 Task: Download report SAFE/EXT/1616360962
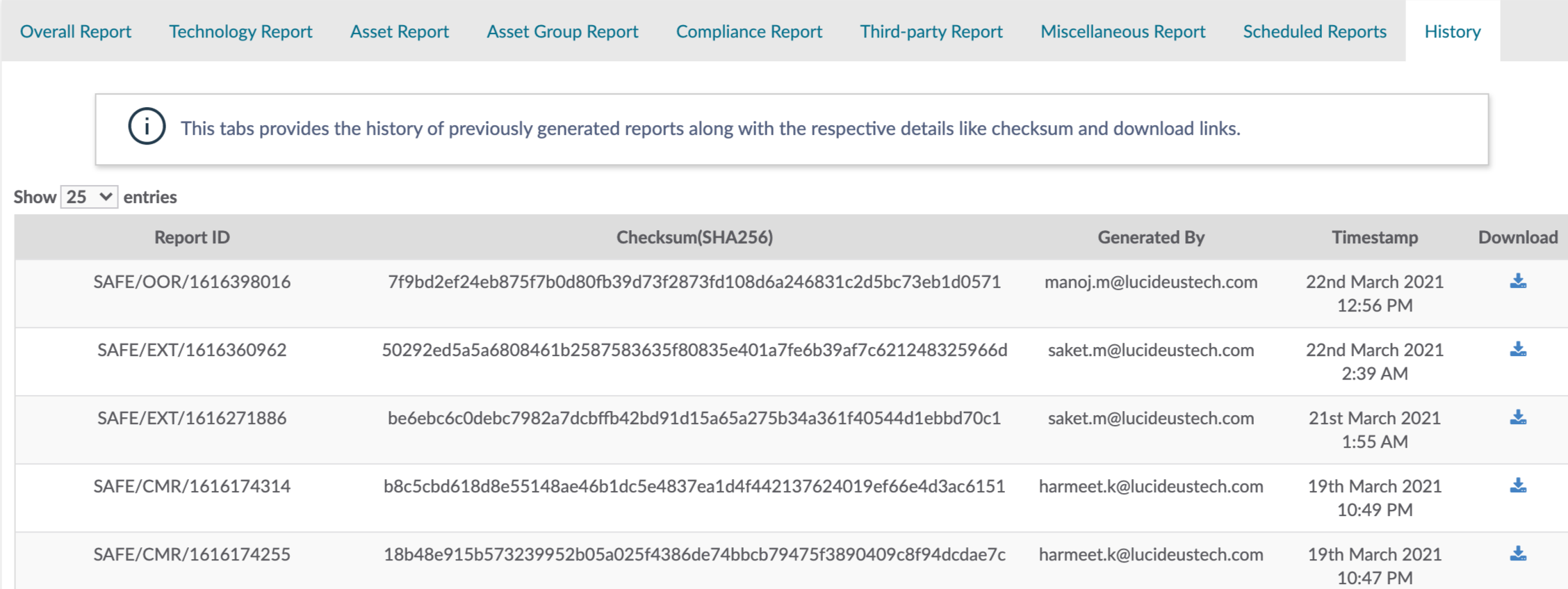click(1518, 349)
